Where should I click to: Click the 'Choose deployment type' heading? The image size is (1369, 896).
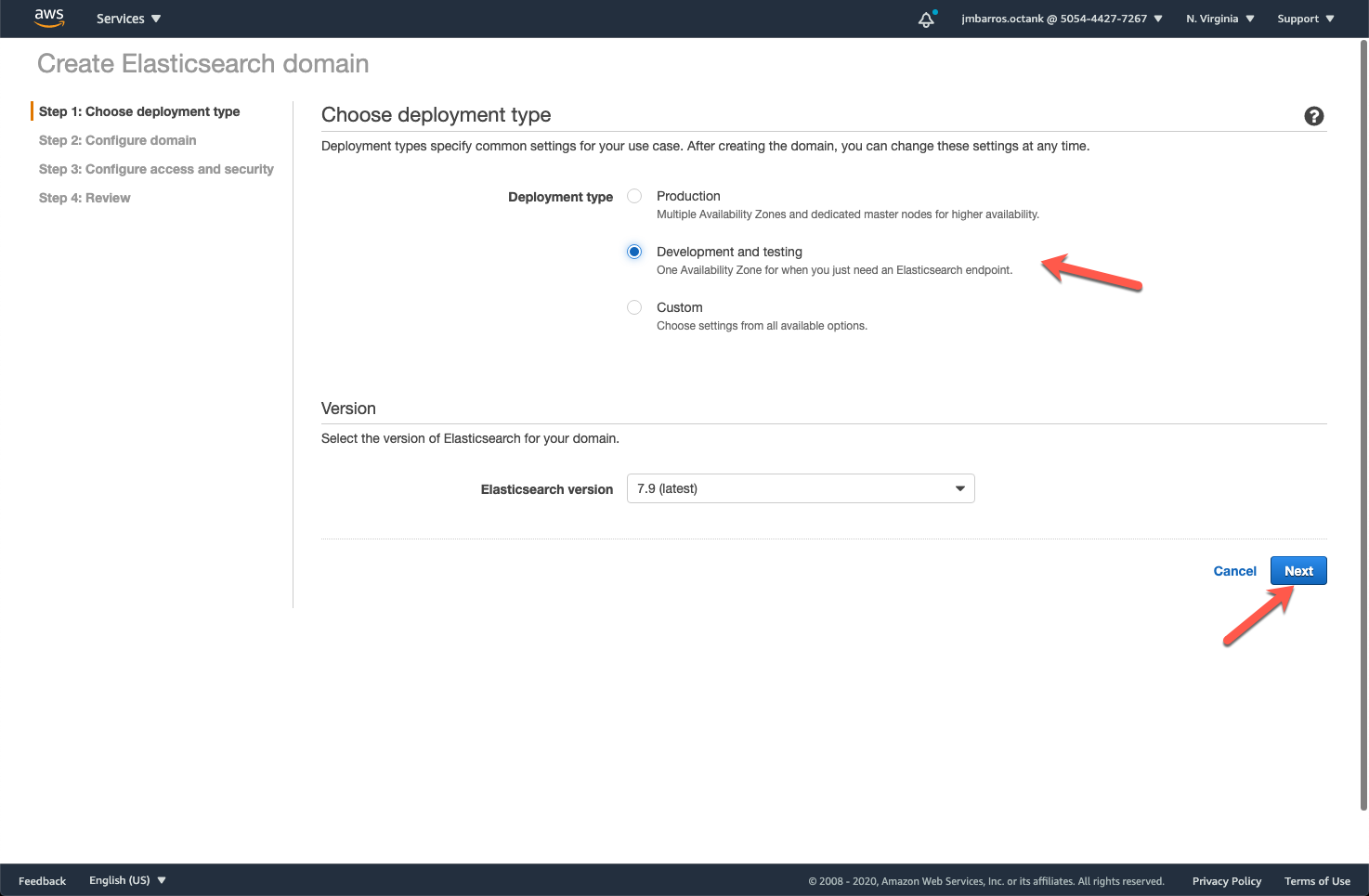(437, 115)
